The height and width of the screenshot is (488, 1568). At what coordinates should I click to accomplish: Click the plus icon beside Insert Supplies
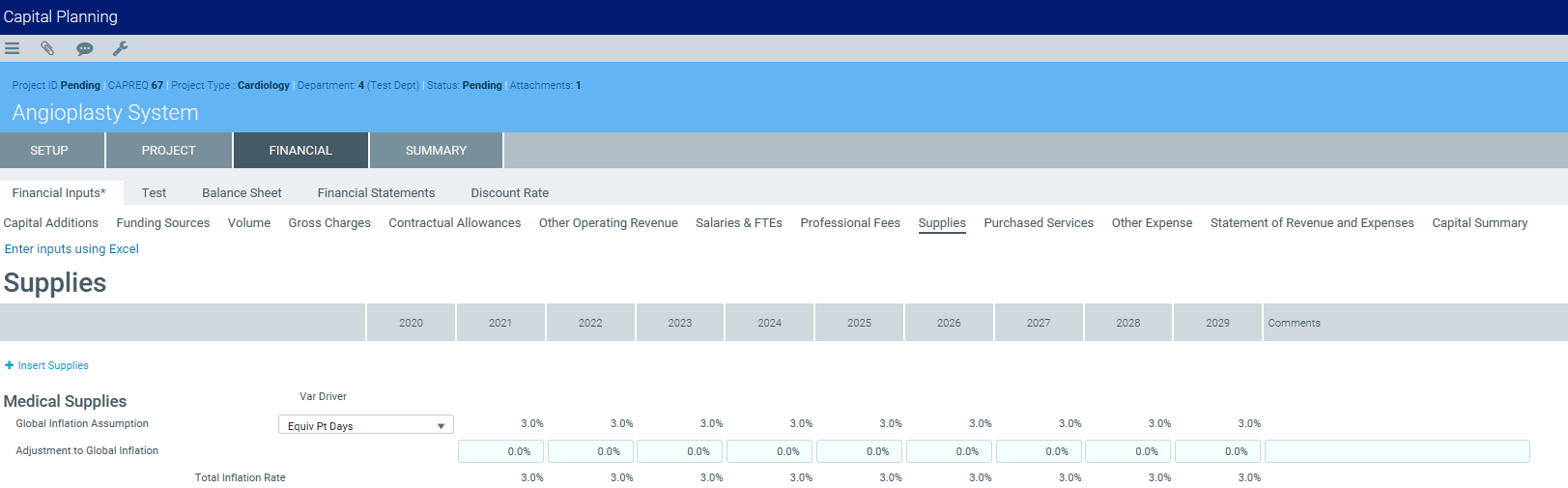10,365
